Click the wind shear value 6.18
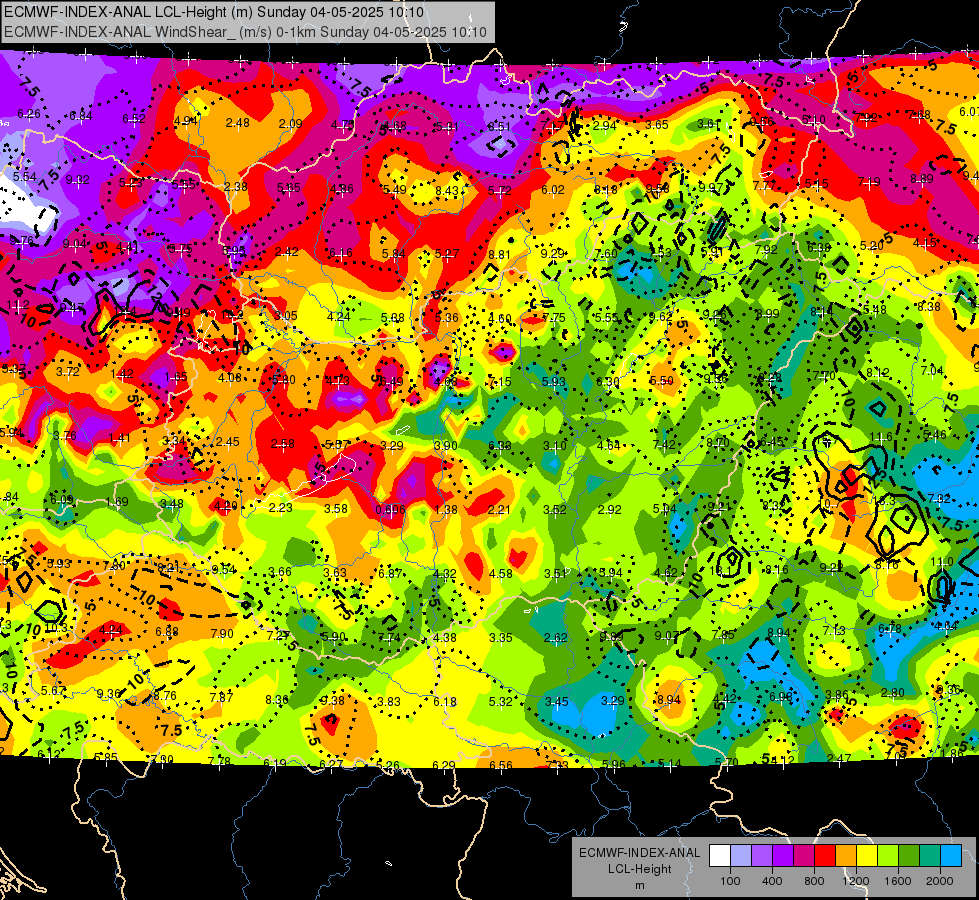This screenshot has height=900, width=979. (445, 702)
